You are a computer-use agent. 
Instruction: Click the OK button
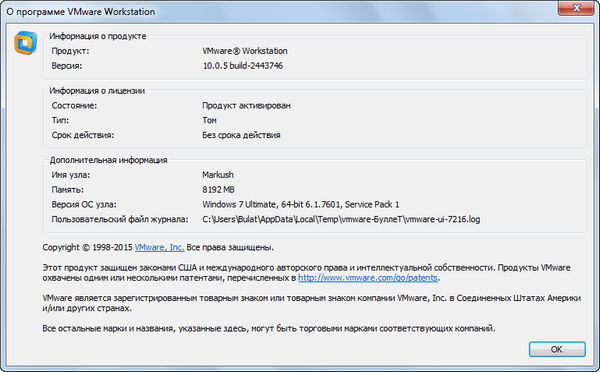557,349
